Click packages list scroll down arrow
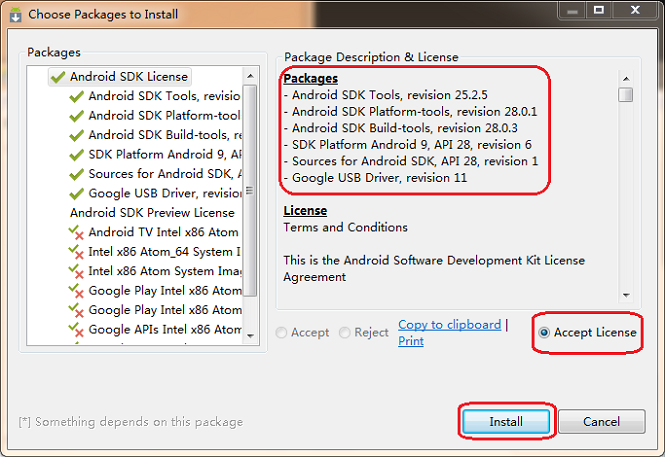This screenshot has height=457, width=665. (250, 336)
